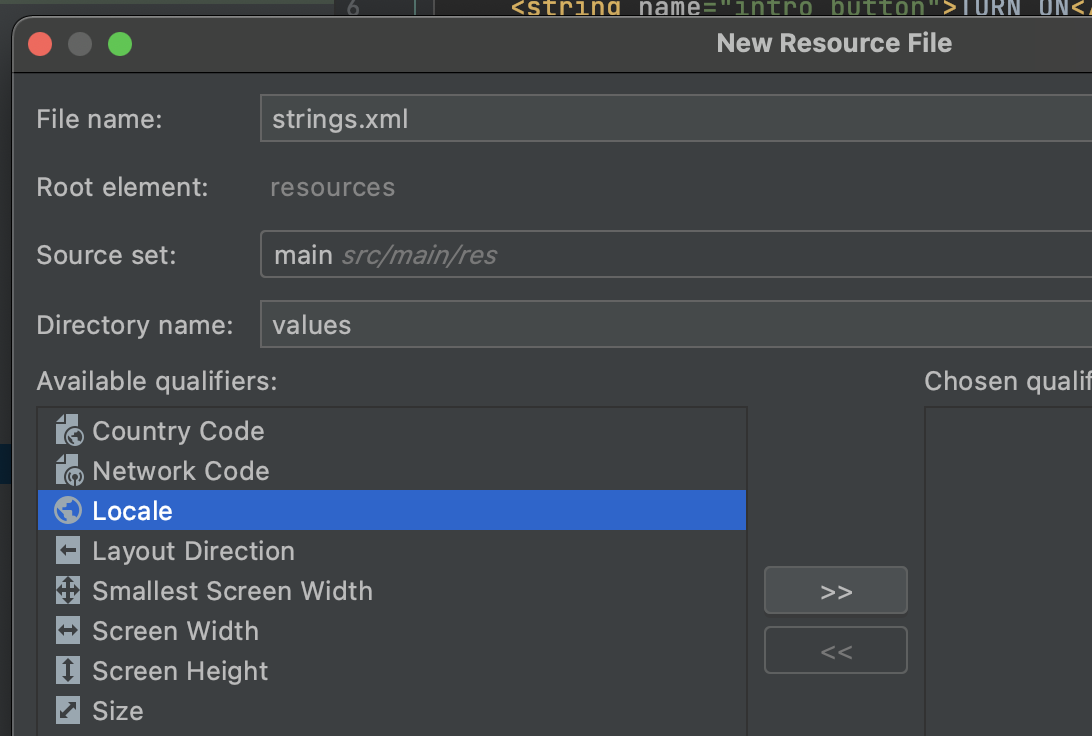The width and height of the screenshot is (1092, 736).
Task: Select the Network Code qualifier icon
Action: (x=69, y=471)
